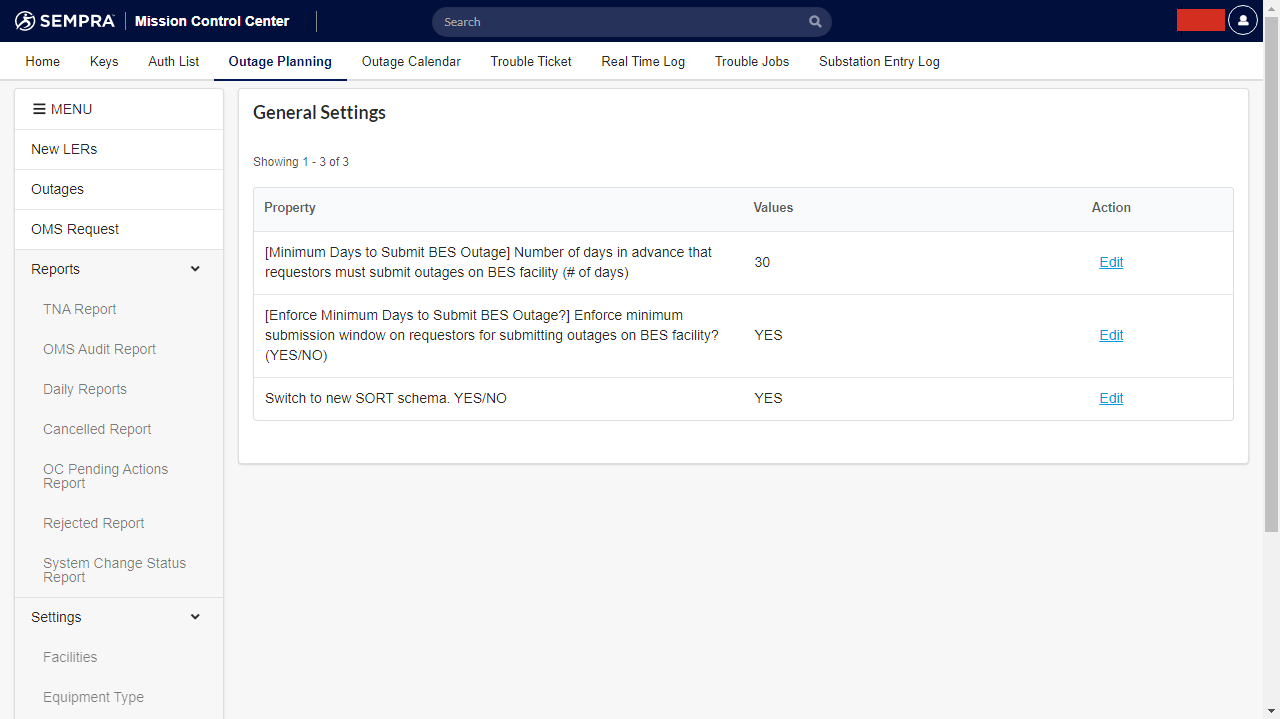Open the Facilities settings page

[70, 657]
